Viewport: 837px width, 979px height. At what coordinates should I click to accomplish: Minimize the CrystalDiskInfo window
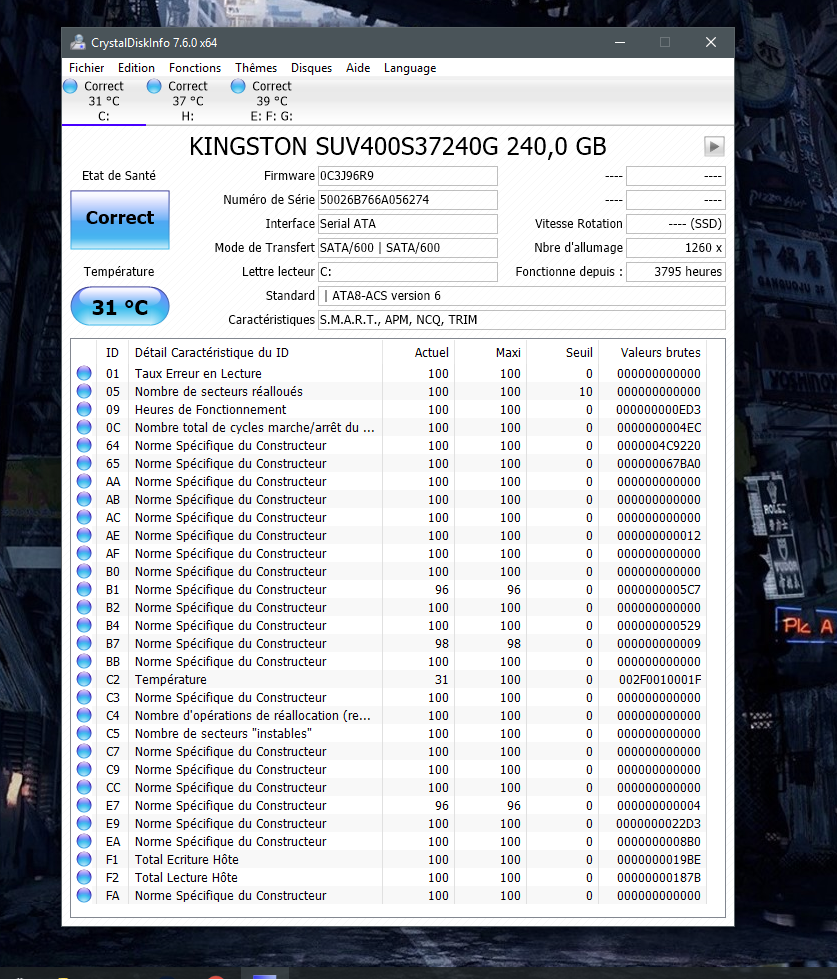pyautogui.click(x=620, y=42)
